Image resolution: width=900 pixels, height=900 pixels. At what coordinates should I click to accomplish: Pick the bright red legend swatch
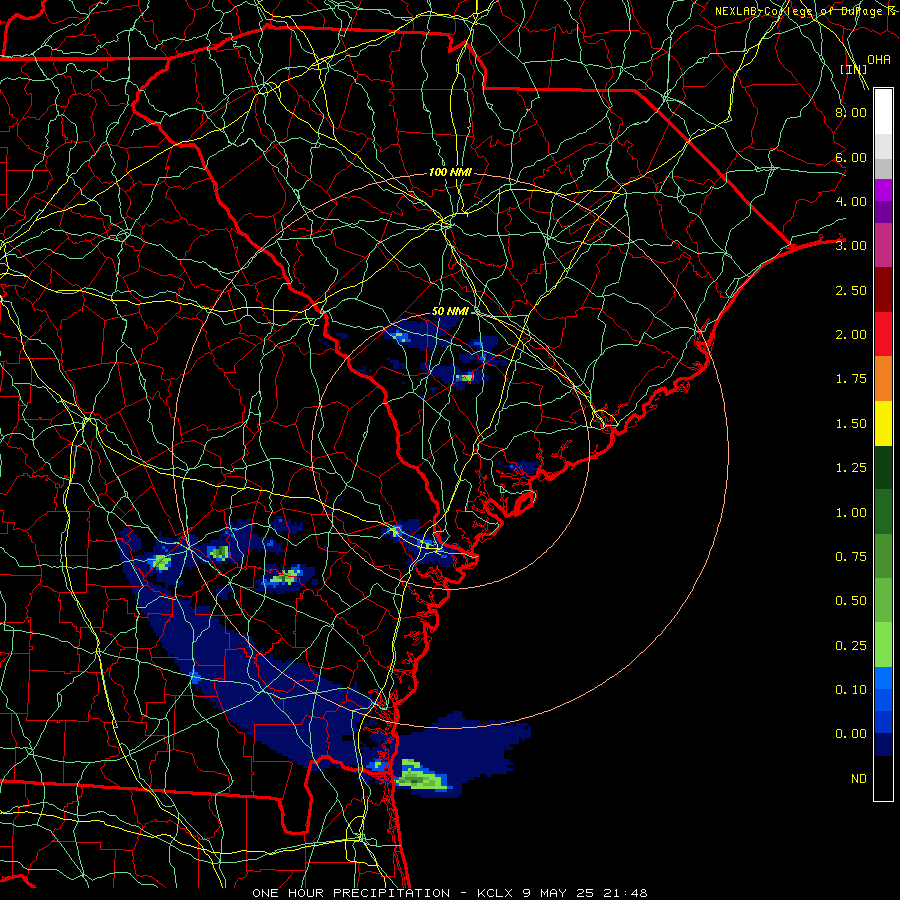pyautogui.click(x=883, y=334)
